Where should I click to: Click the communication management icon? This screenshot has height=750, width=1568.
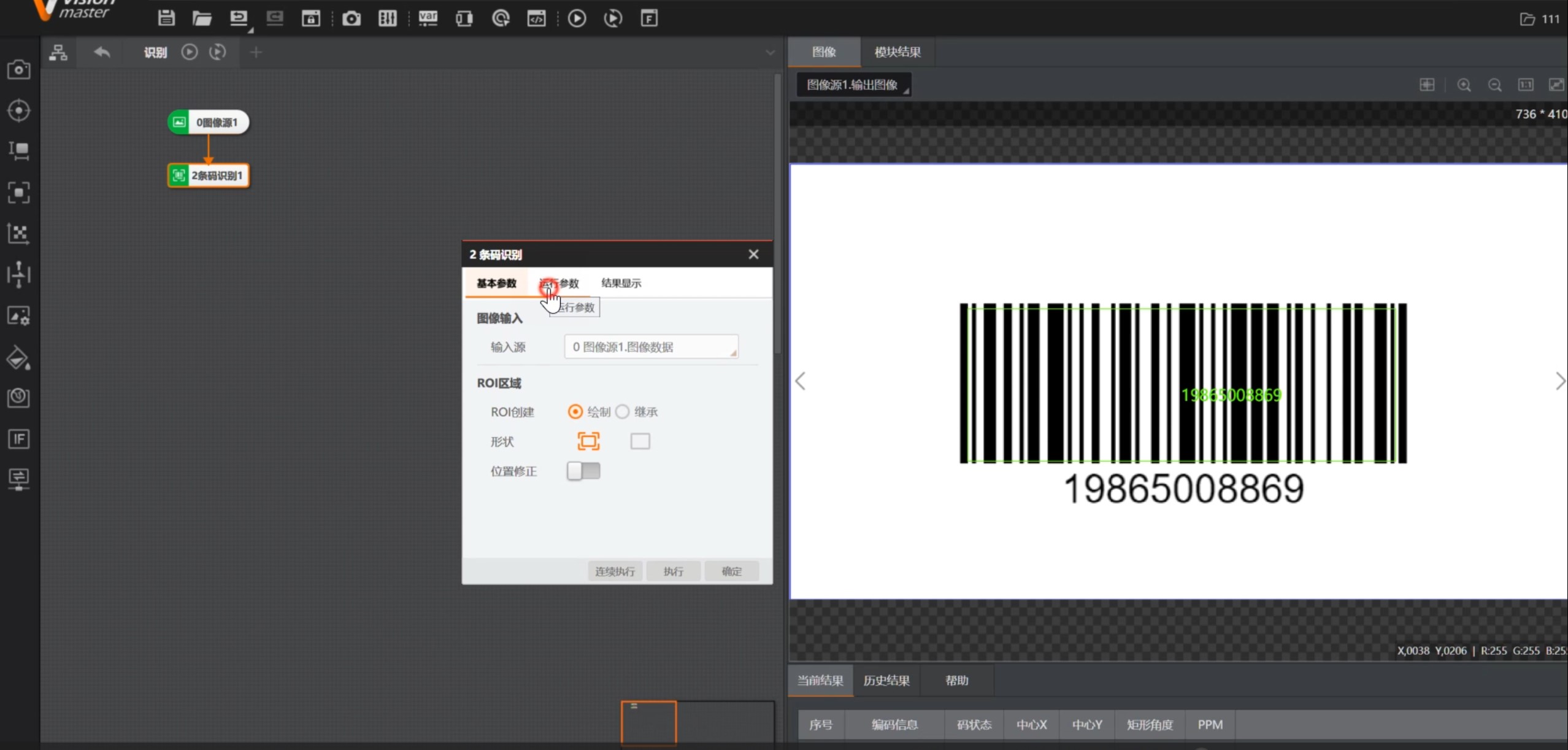(x=464, y=18)
